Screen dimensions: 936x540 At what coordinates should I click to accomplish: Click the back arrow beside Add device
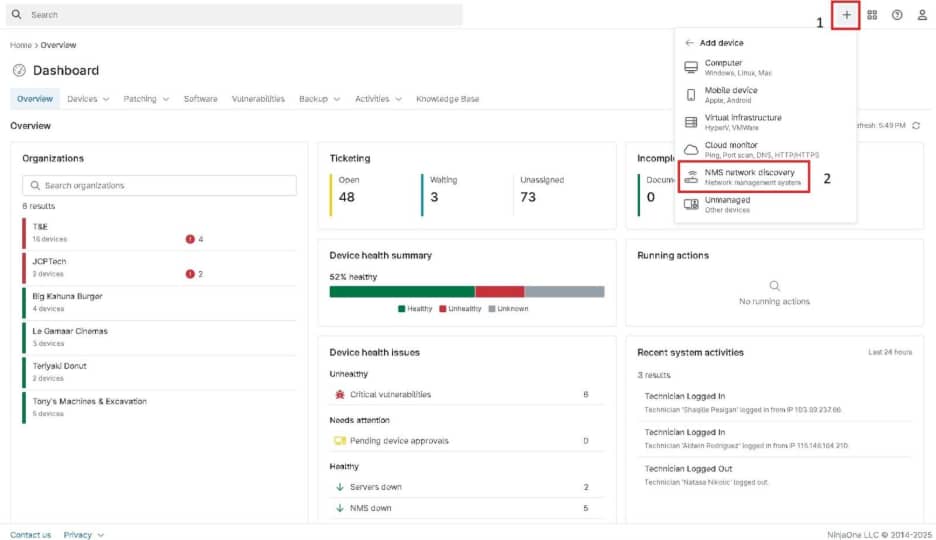tap(689, 43)
